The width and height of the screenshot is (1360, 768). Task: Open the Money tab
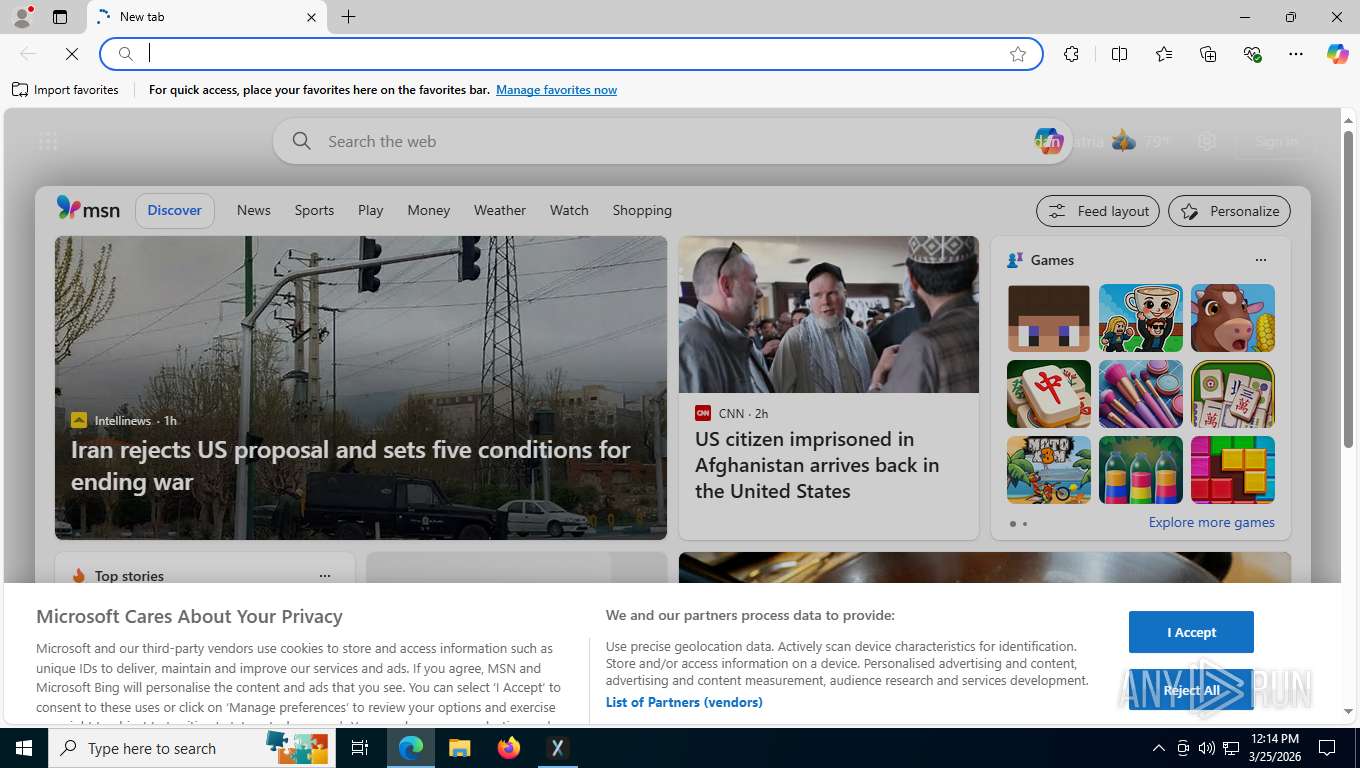pos(428,210)
